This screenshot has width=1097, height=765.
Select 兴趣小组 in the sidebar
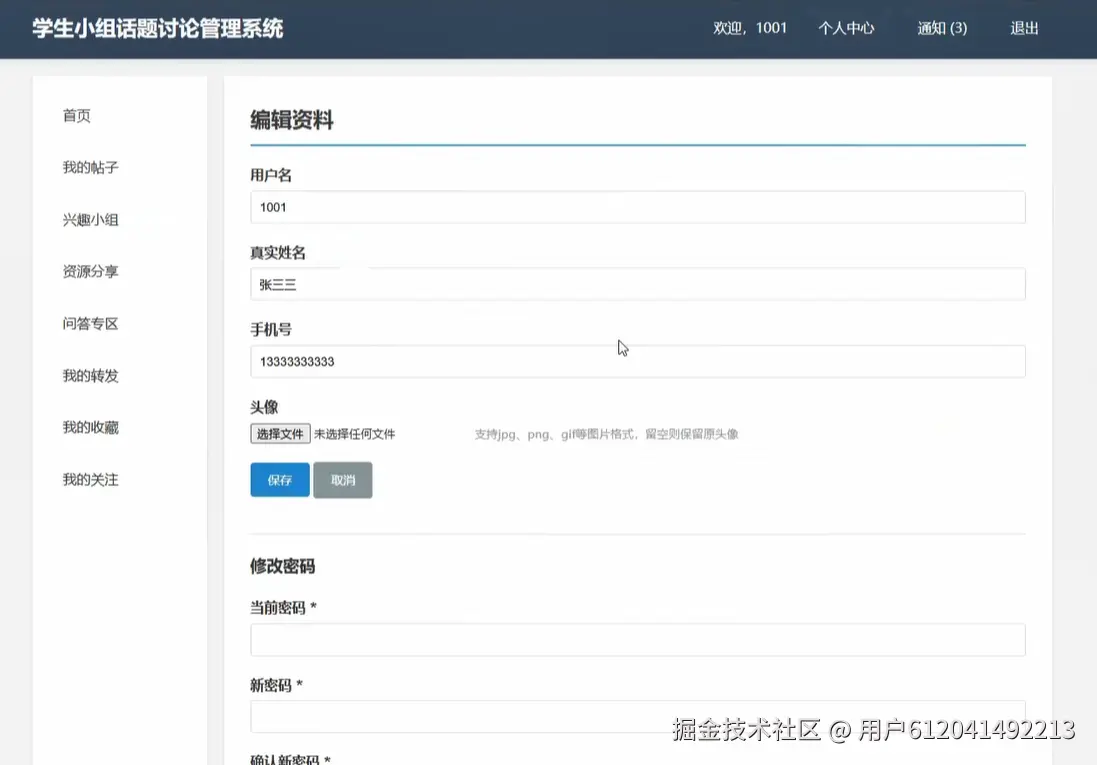[x=89, y=219]
